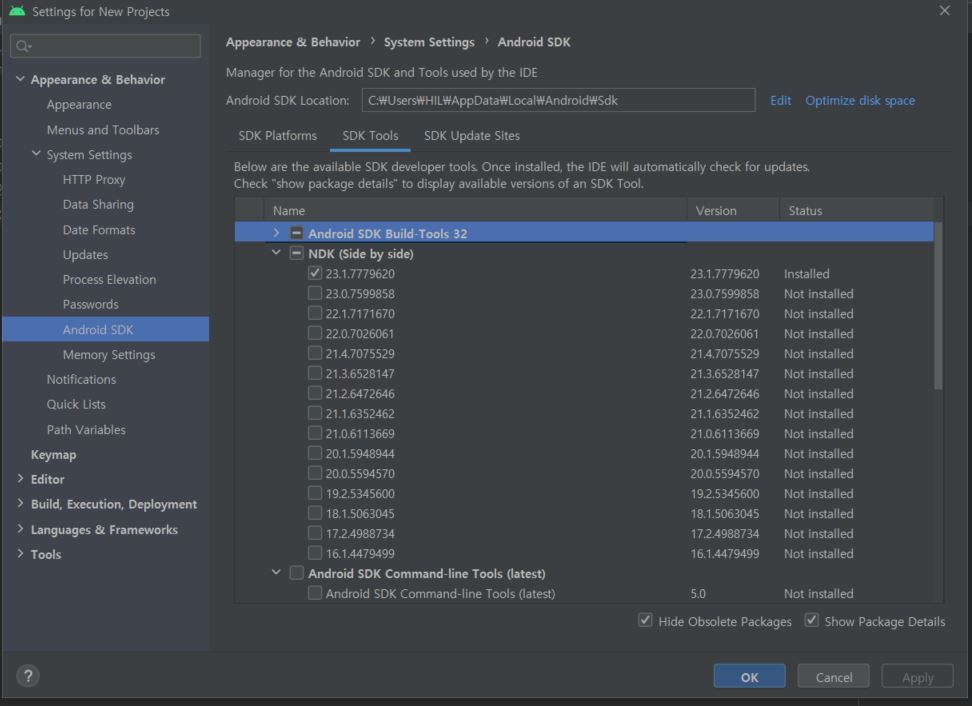Toggle Android SDK Build-Tools 32 group checkbox
The width and height of the screenshot is (972, 706).
(x=296, y=233)
